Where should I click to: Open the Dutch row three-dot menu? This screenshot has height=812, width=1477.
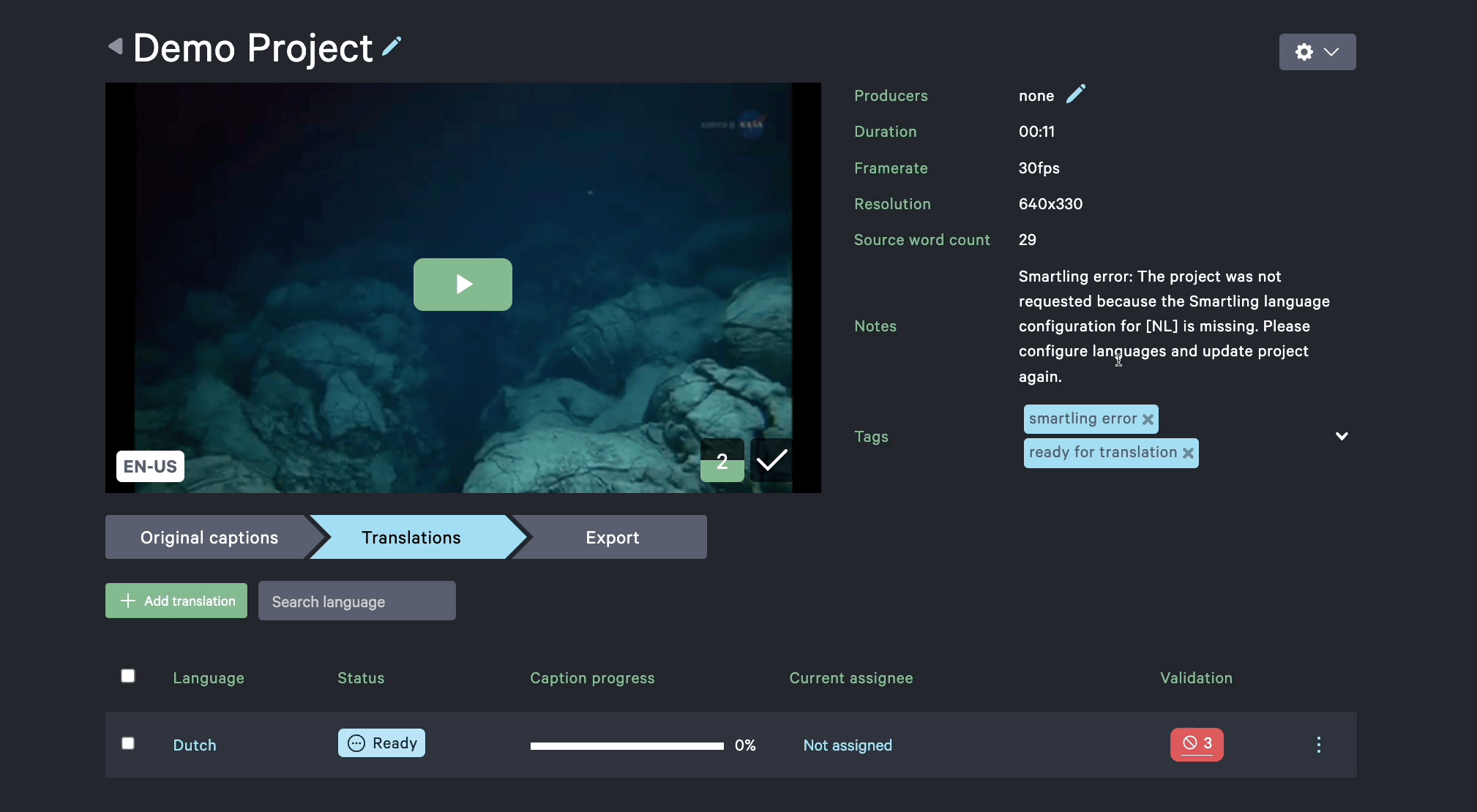coord(1319,745)
